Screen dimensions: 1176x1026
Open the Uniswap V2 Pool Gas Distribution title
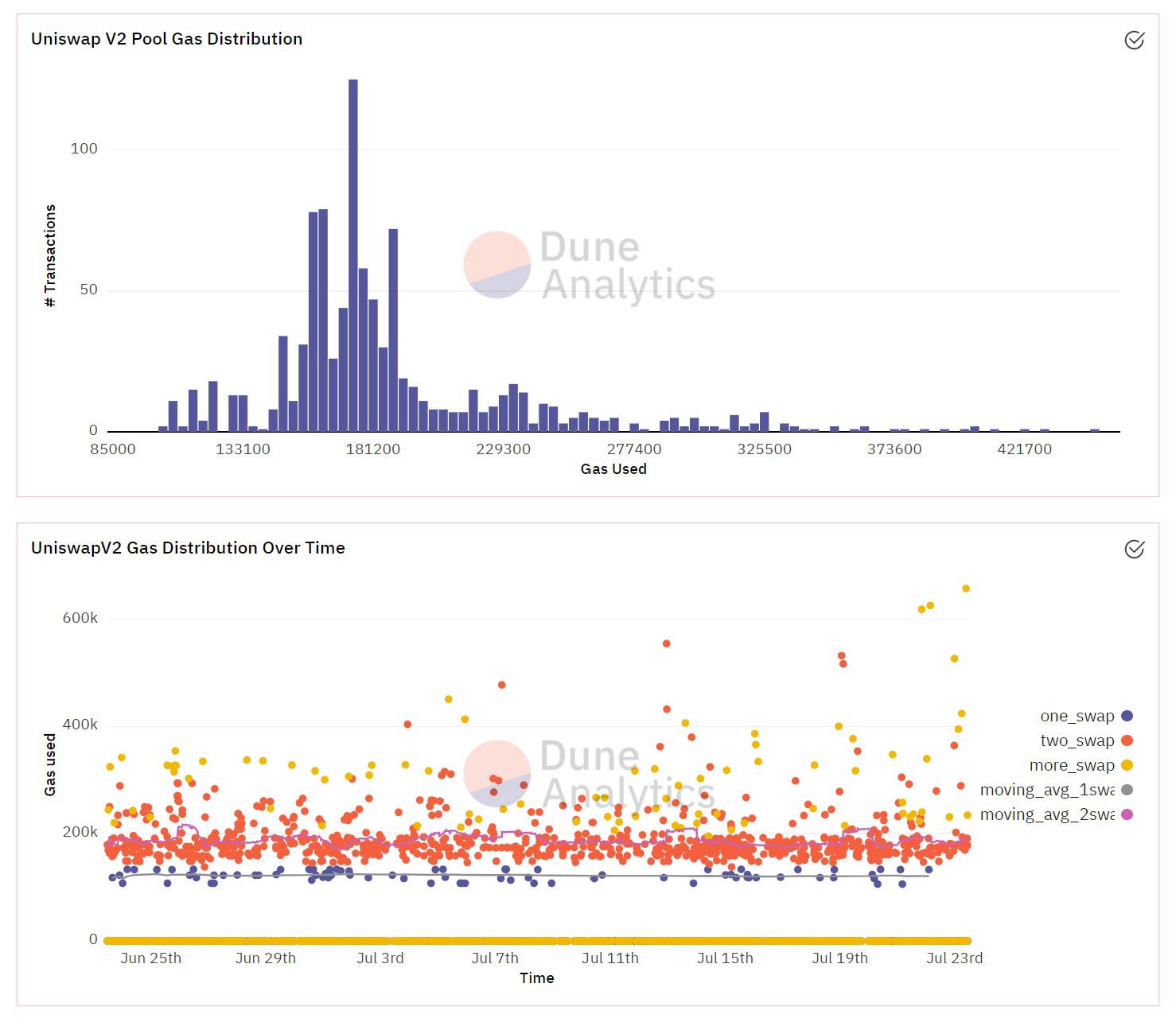166,39
